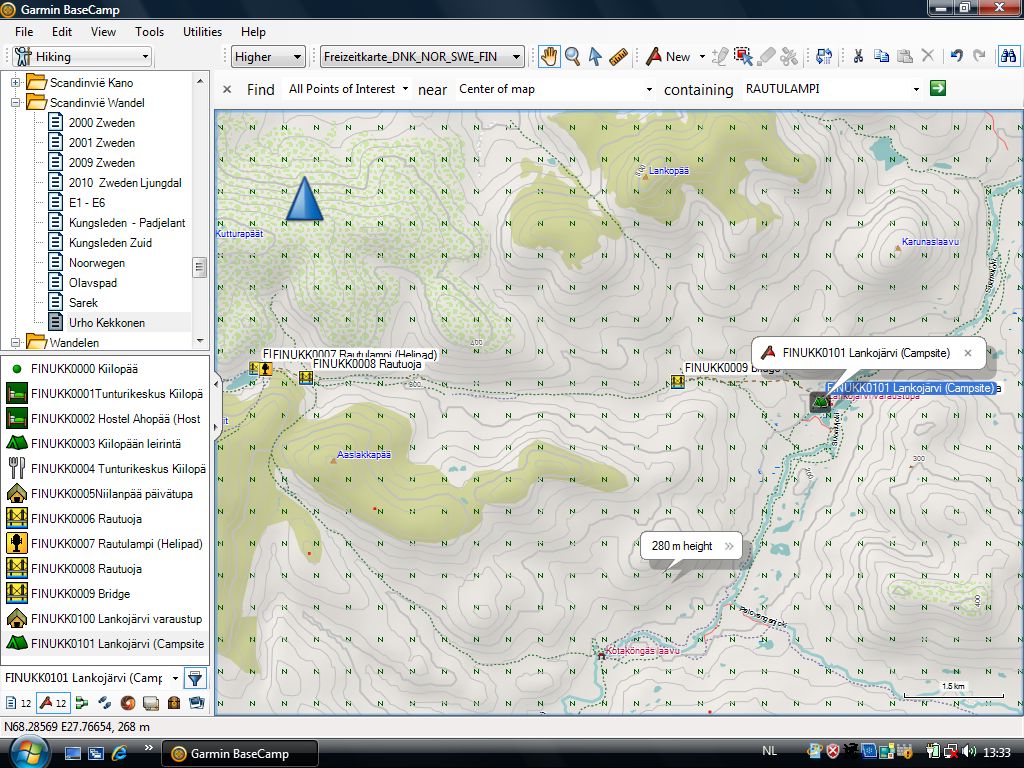Open the Utilities menu
The image size is (1024, 768).
click(202, 32)
